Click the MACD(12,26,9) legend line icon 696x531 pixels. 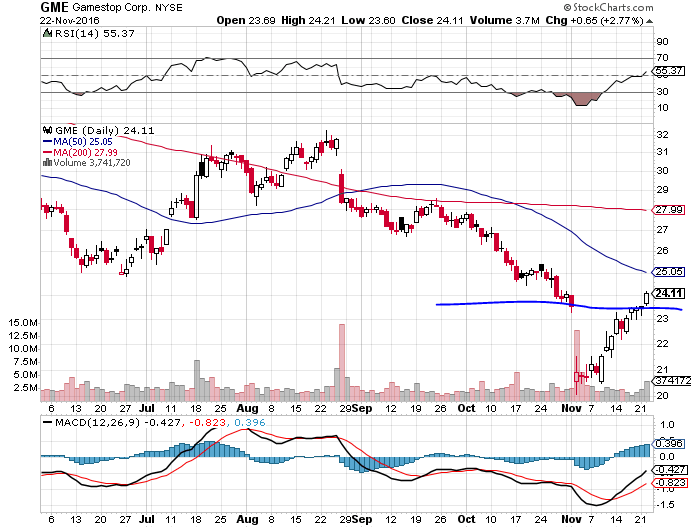(48, 423)
